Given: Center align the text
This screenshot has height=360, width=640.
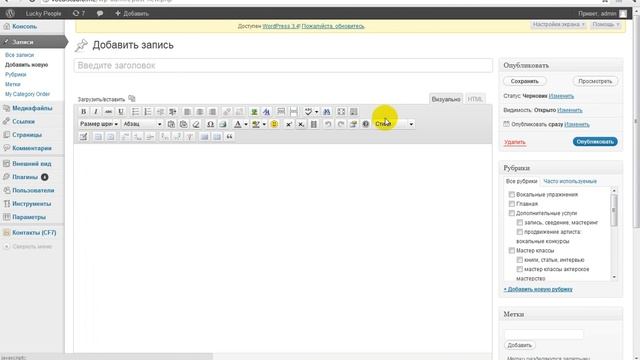Looking at the screenshot, I should (x=200, y=111).
